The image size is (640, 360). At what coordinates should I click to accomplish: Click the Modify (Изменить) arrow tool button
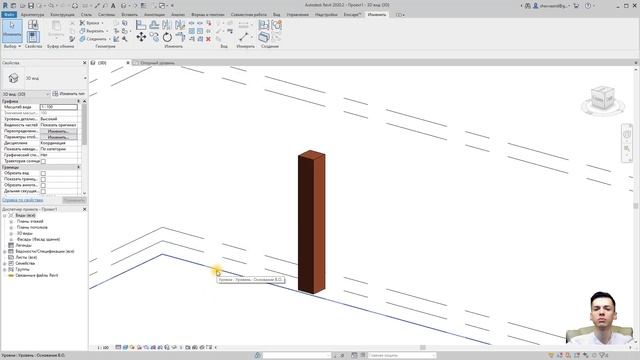pos(12,31)
